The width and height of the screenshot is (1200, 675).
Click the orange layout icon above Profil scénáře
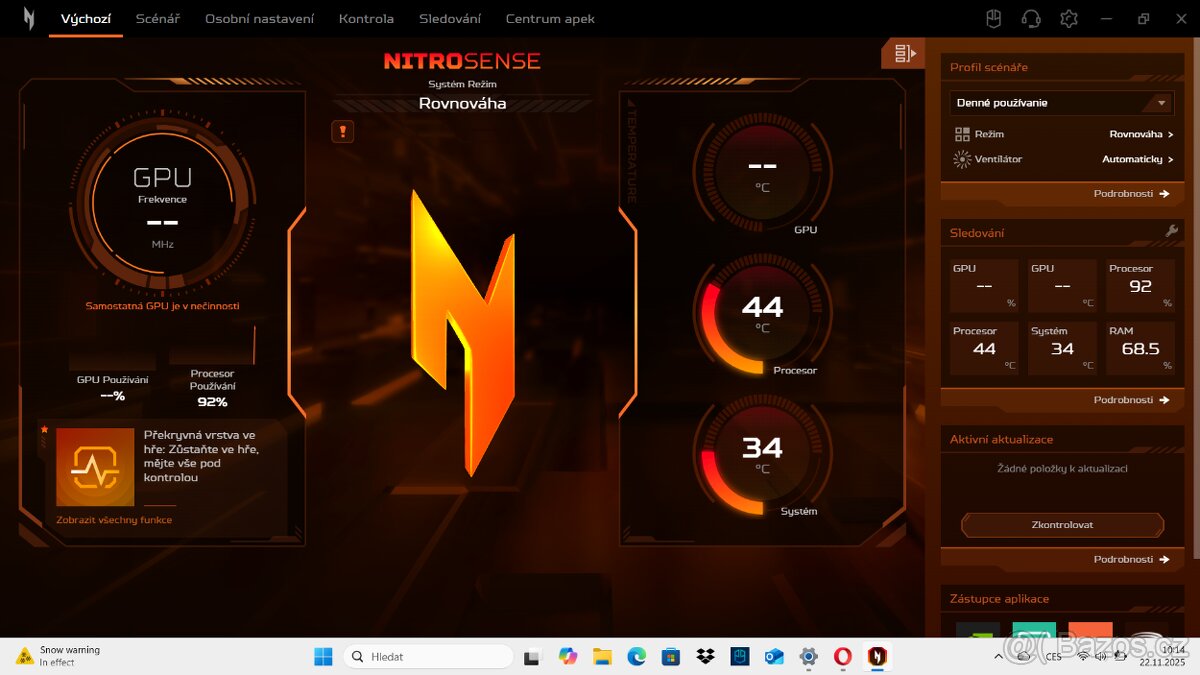(901, 53)
